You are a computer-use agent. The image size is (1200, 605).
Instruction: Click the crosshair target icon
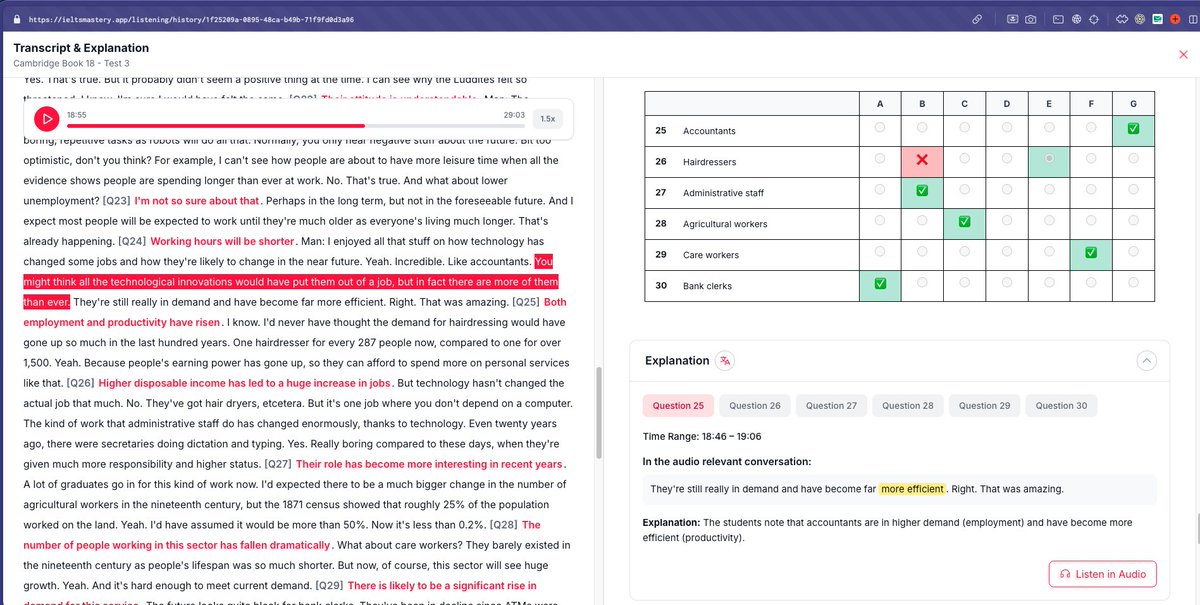pyautogui.click(x=1095, y=19)
